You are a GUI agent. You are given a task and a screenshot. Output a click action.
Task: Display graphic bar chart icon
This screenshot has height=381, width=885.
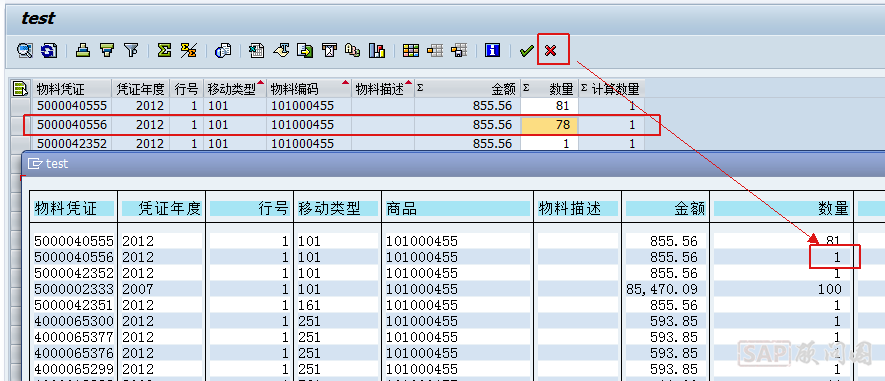(x=377, y=51)
